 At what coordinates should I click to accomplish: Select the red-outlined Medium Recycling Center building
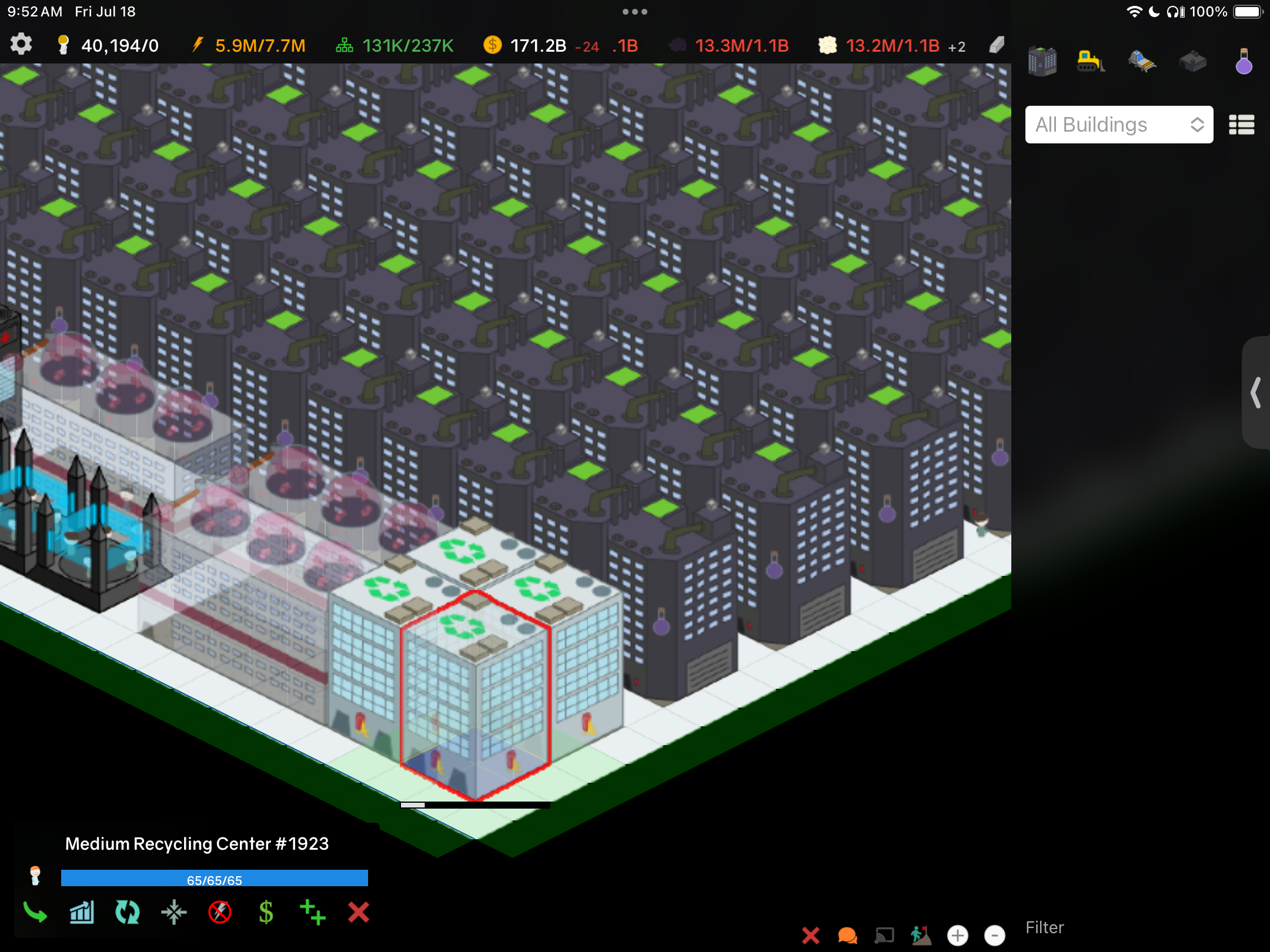click(x=475, y=696)
